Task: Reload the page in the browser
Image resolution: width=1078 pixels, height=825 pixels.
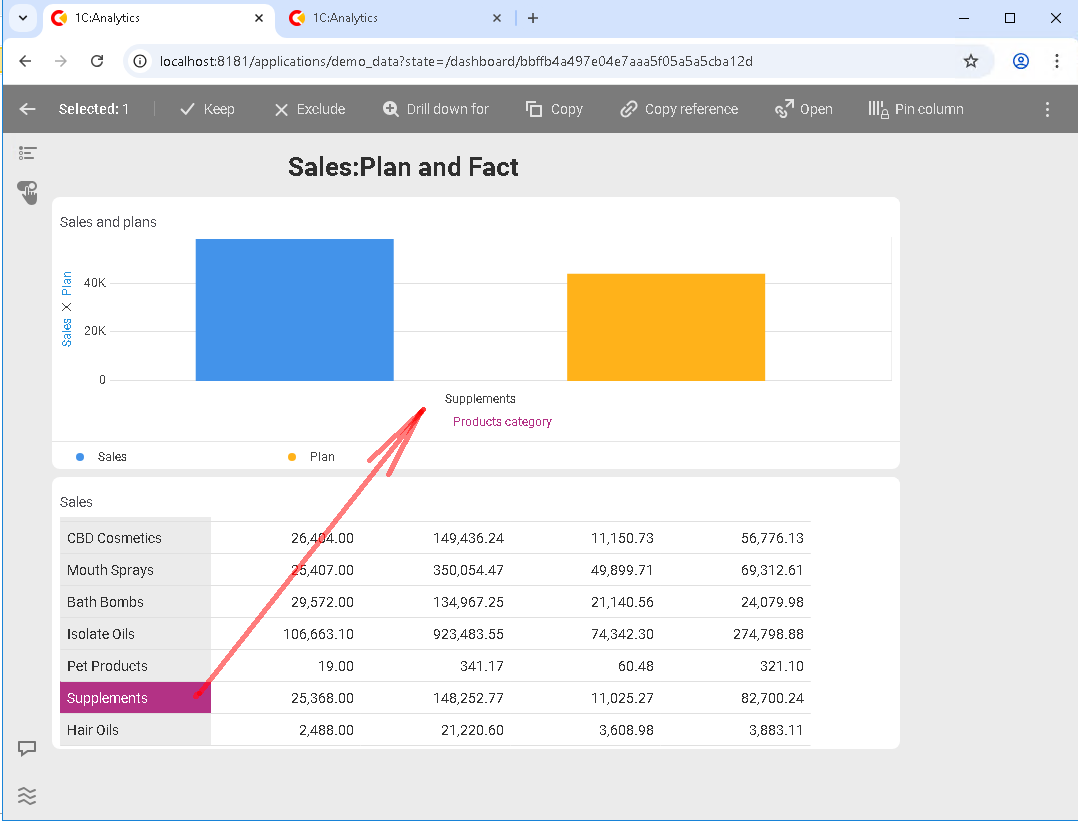Action: [x=97, y=61]
